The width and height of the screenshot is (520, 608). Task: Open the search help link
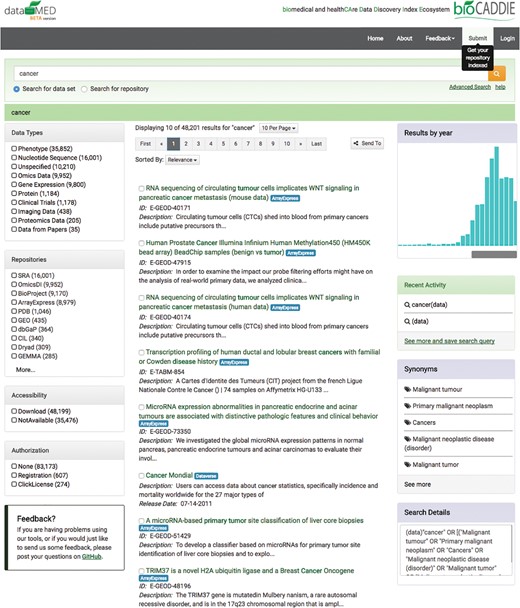(500, 87)
